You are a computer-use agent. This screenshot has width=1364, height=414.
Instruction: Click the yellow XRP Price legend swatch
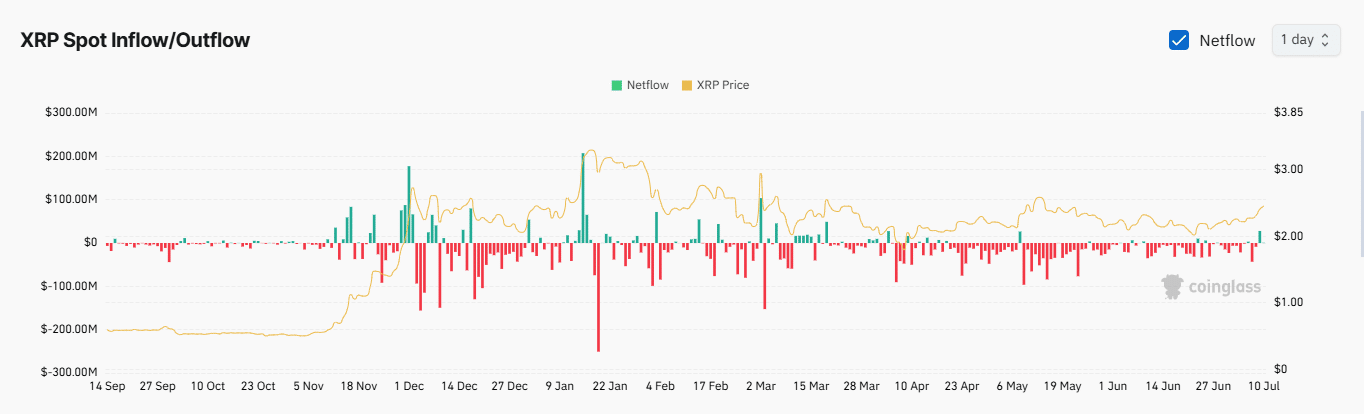686,85
